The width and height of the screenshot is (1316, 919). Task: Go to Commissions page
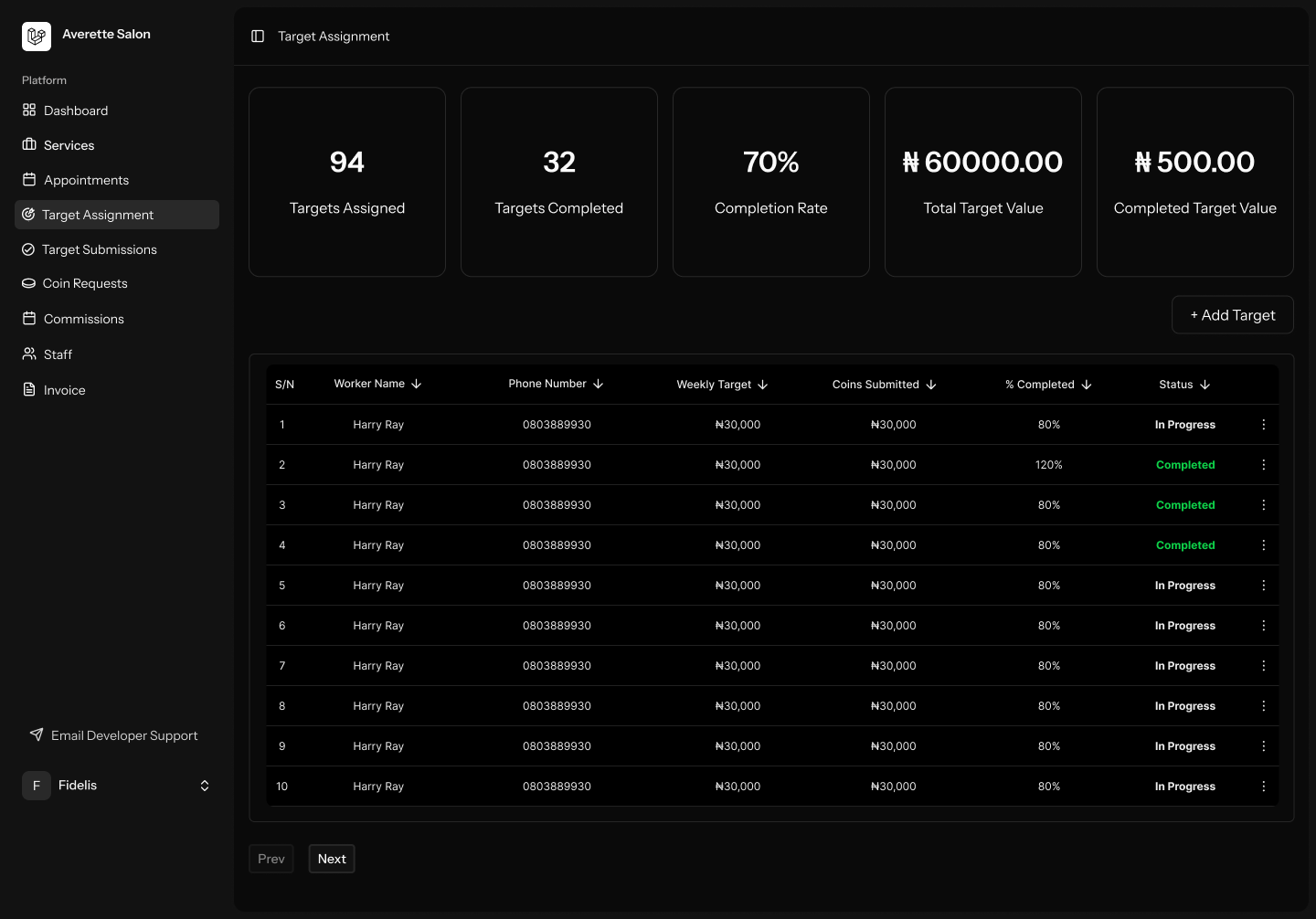pos(84,319)
